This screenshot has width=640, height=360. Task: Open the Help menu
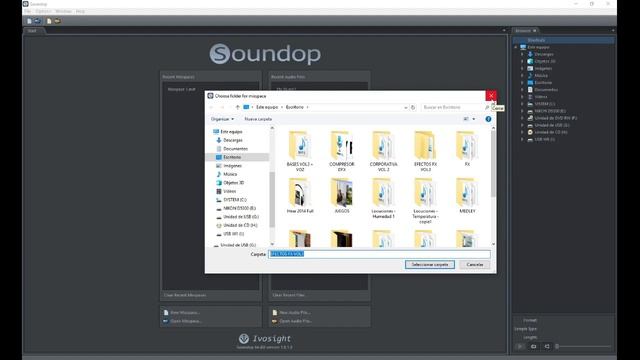[80, 11]
